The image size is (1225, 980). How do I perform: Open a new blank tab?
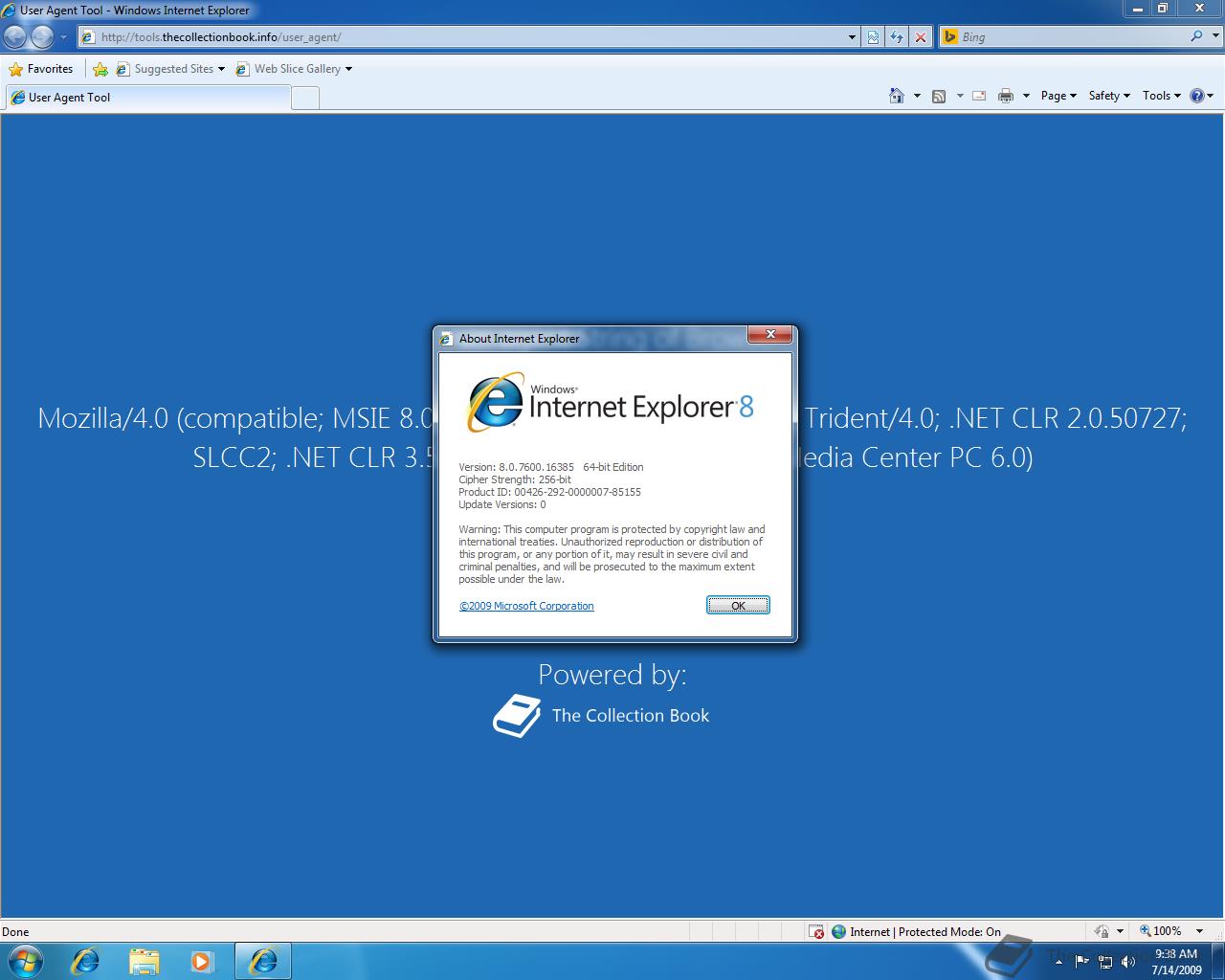[304, 98]
